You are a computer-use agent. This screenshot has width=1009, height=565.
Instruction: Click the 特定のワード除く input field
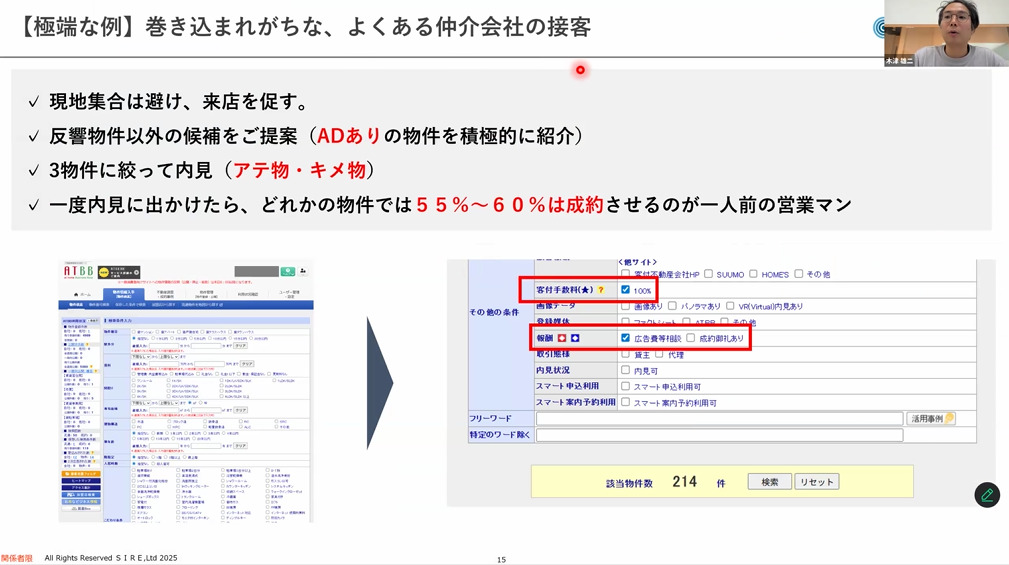pyautogui.click(x=740, y=435)
